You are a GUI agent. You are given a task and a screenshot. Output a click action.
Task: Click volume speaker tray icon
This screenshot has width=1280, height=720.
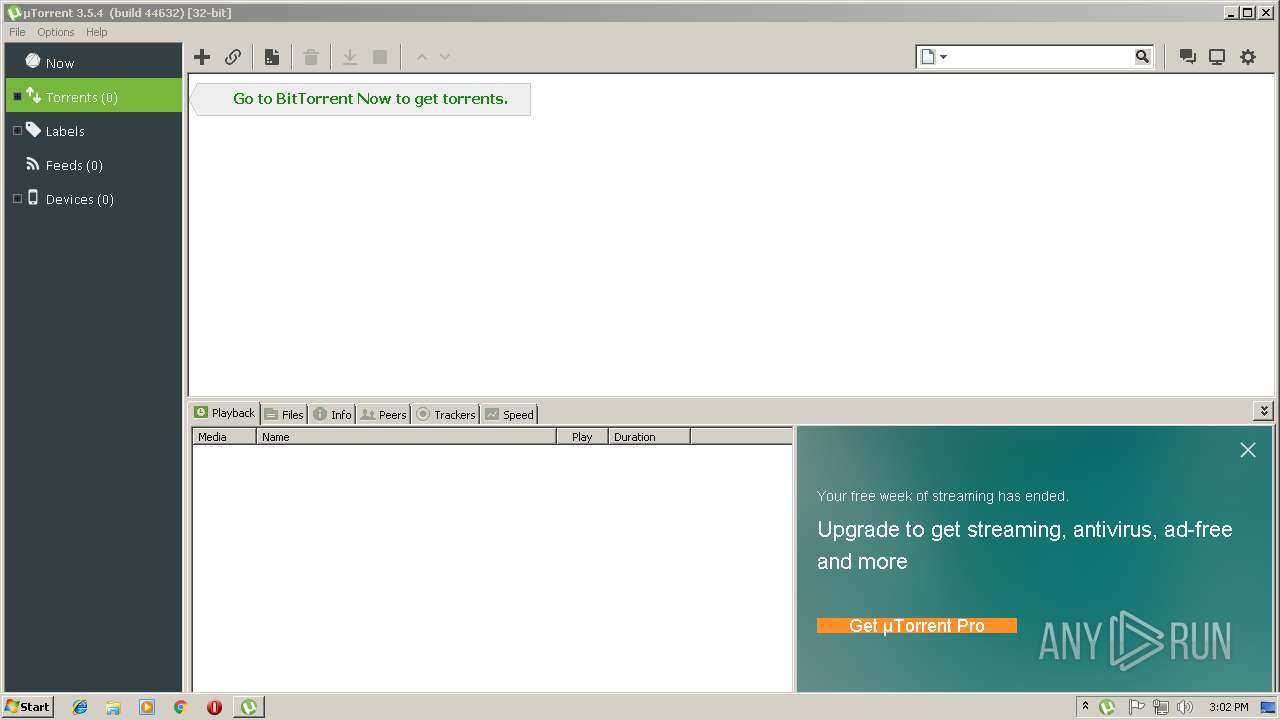click(x=1185, y=707)
